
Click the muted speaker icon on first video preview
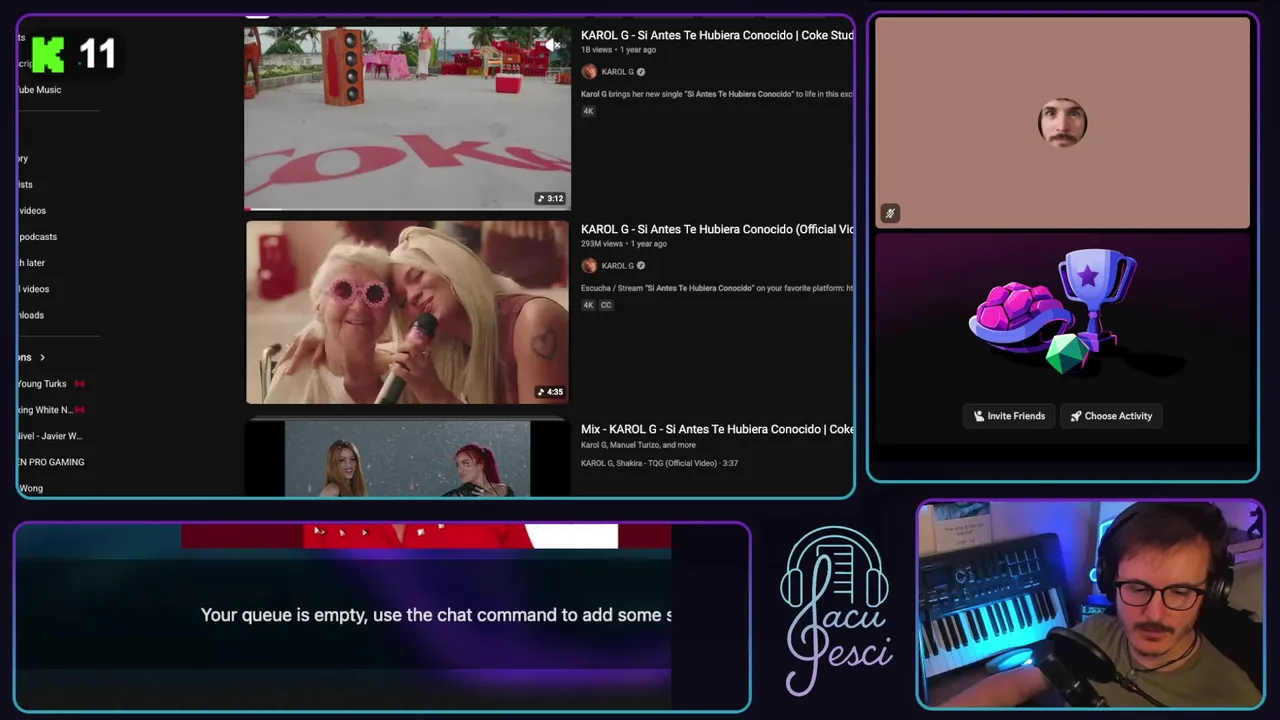point(552,45)
